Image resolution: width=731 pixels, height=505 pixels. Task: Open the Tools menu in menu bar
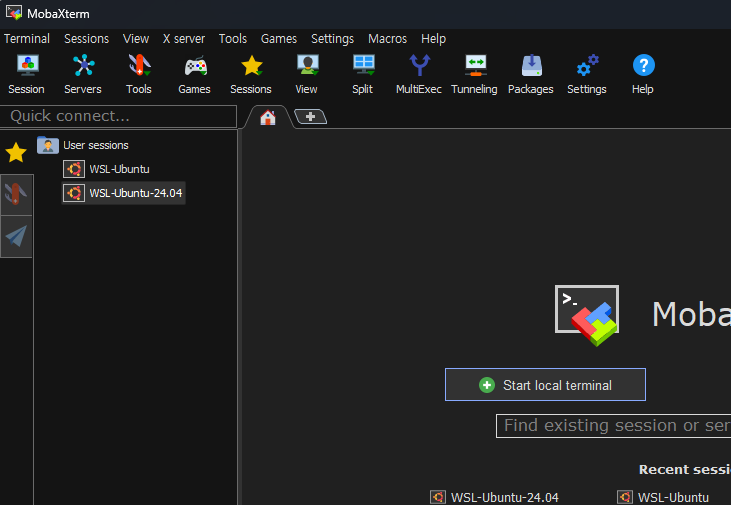coord(233,39)
